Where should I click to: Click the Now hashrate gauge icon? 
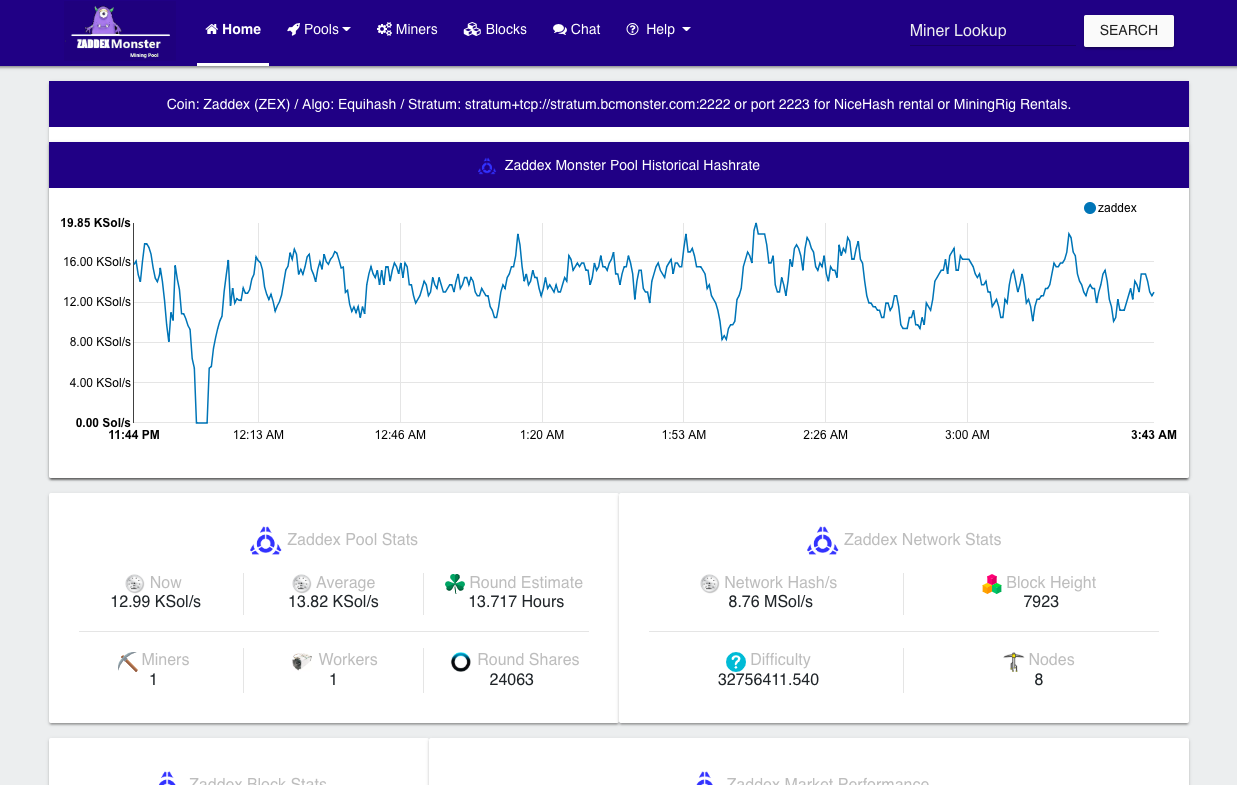(x=135, y=583)
